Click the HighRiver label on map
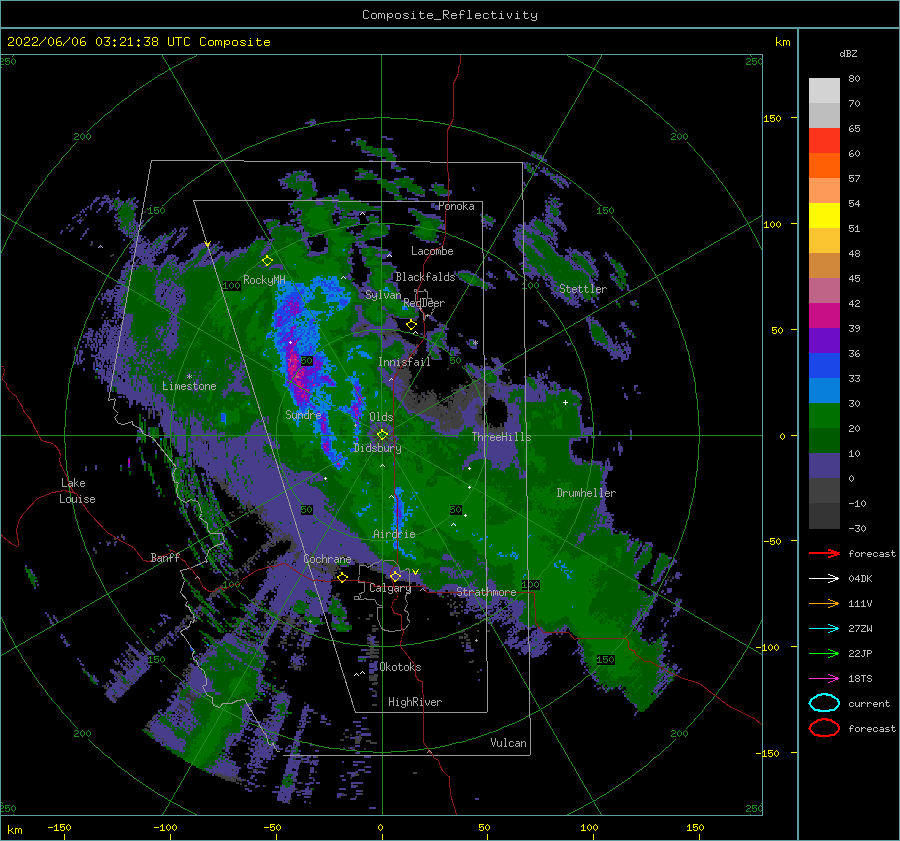 point(415,702)
